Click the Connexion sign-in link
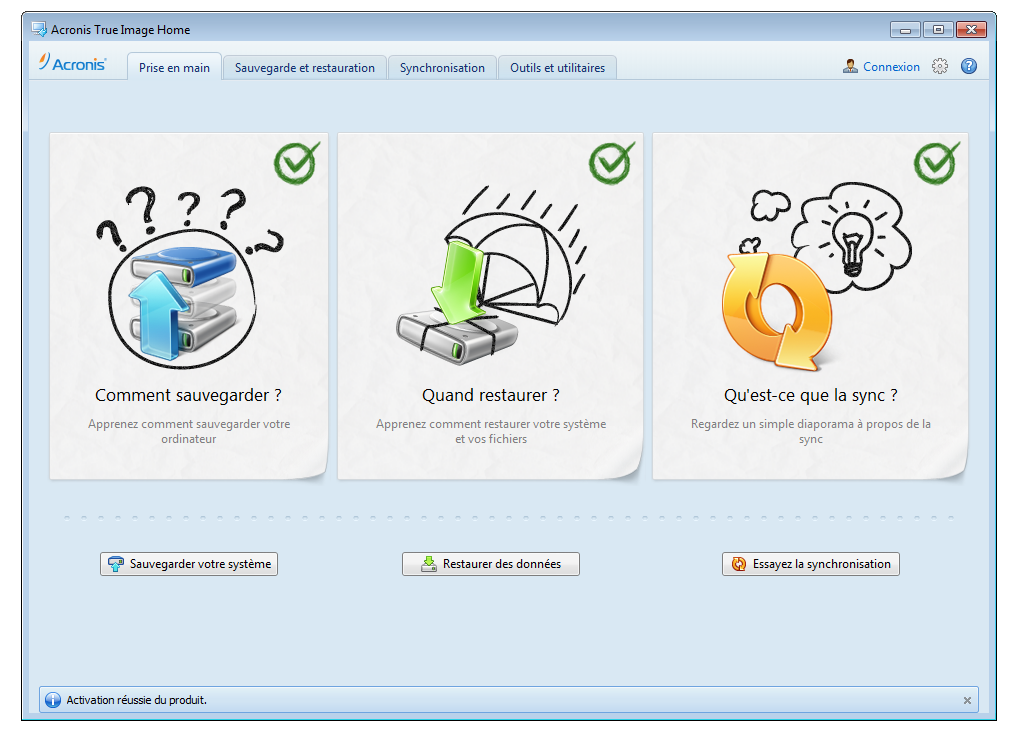The height and width of the screenshot is (734, 1015). pos(891,67)
